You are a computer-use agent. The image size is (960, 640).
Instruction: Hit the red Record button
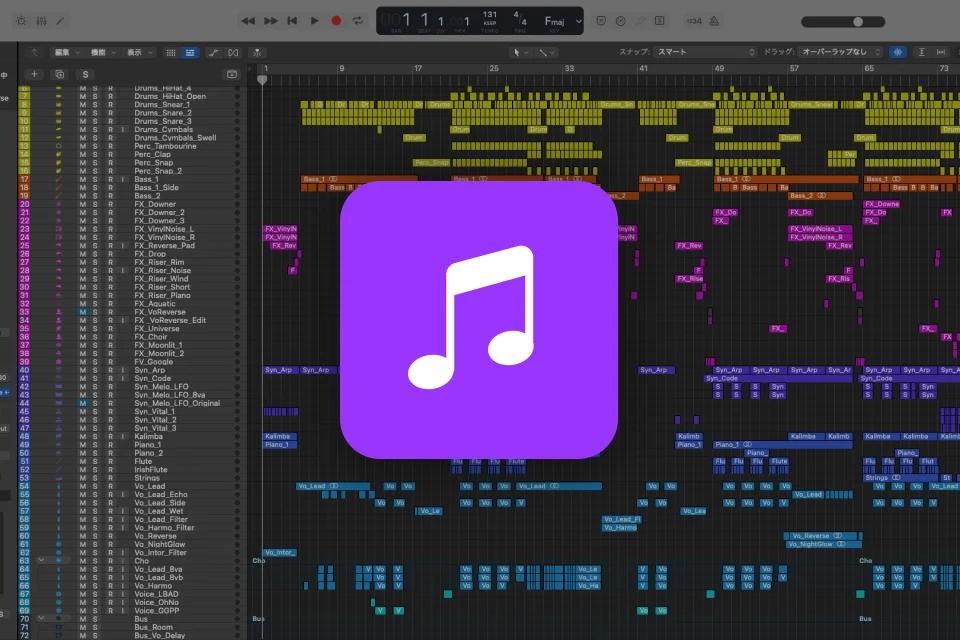(336, 21)
